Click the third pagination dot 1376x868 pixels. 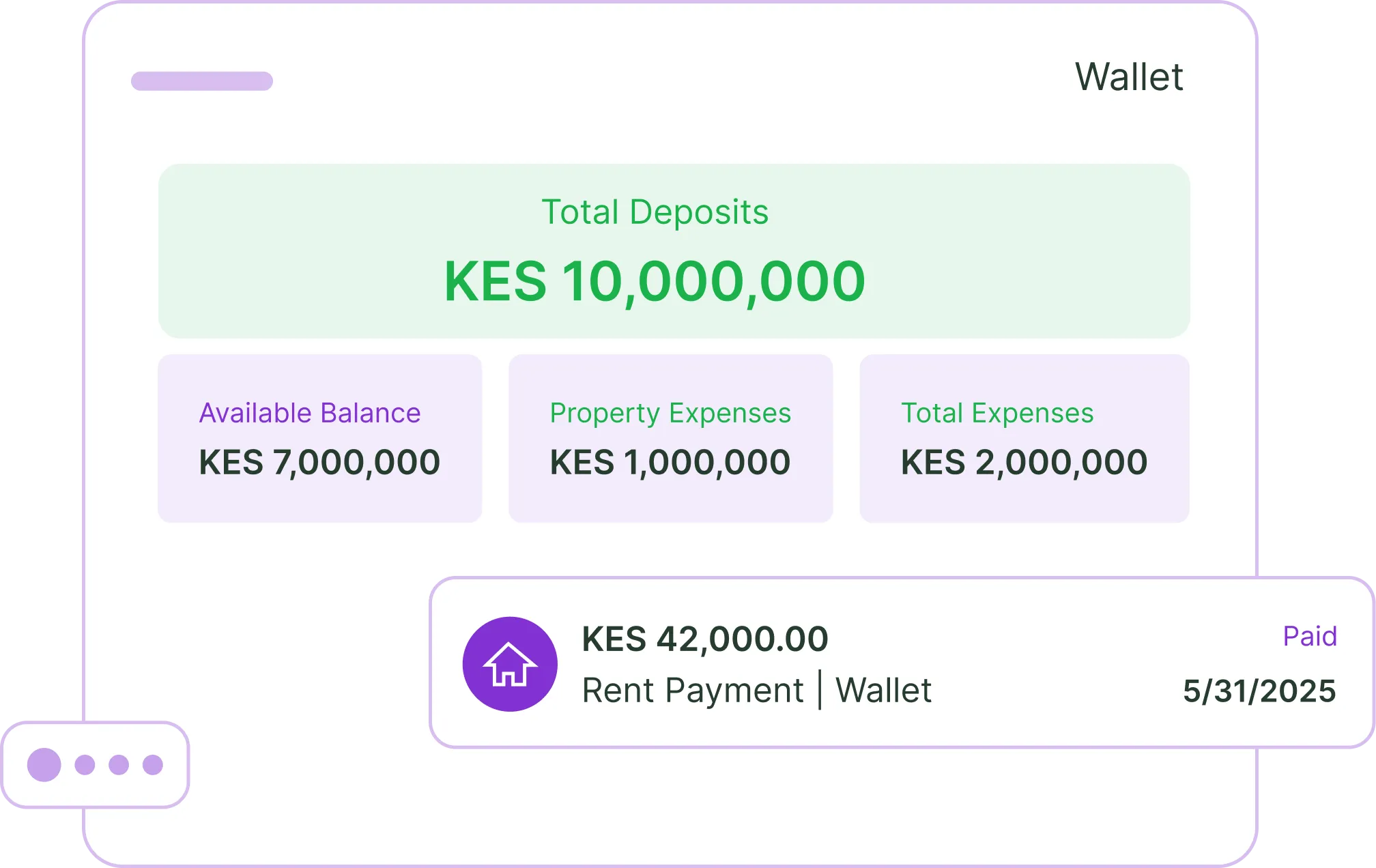pos(119,765)
